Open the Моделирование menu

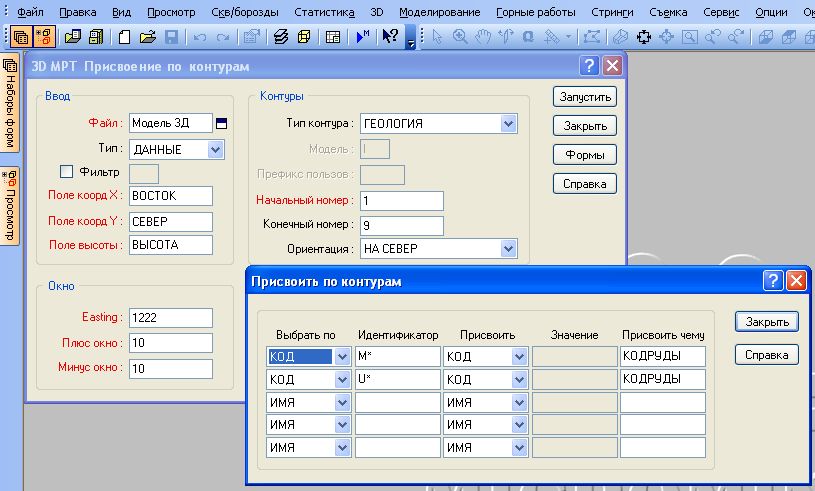click(x=440, y=12)
